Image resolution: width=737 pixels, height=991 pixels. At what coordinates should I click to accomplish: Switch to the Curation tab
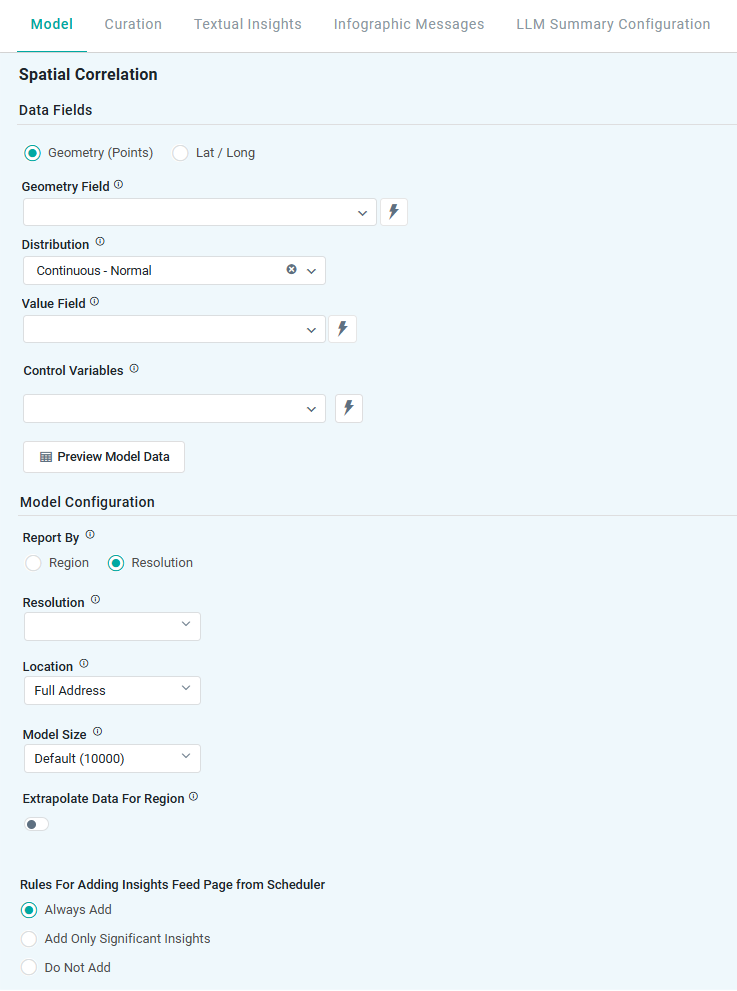(x=133, y=24)
